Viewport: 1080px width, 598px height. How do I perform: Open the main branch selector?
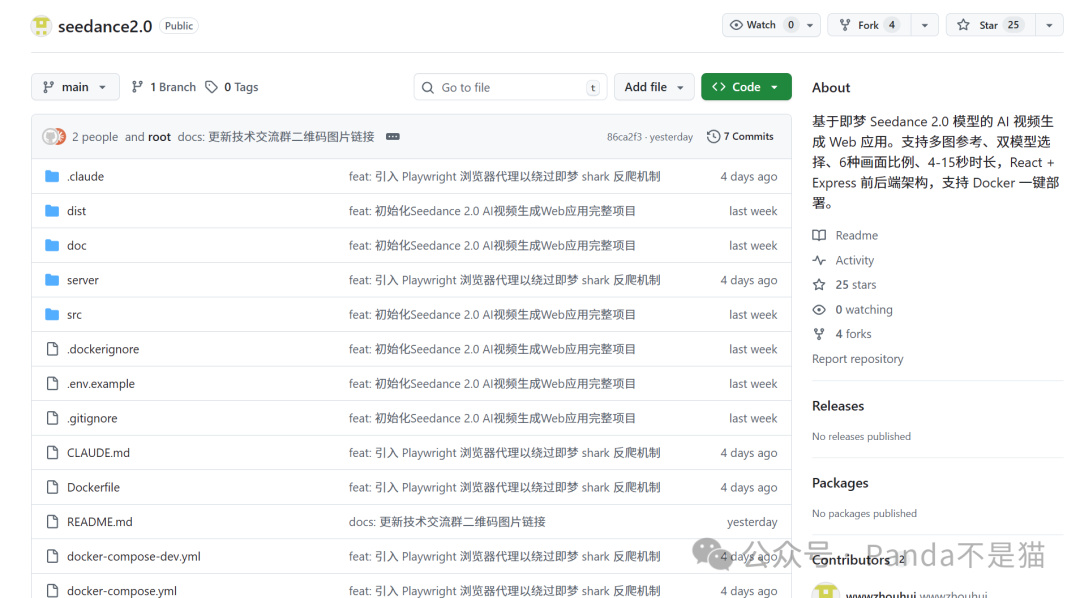pyautogui.click(x=75, y=87)
